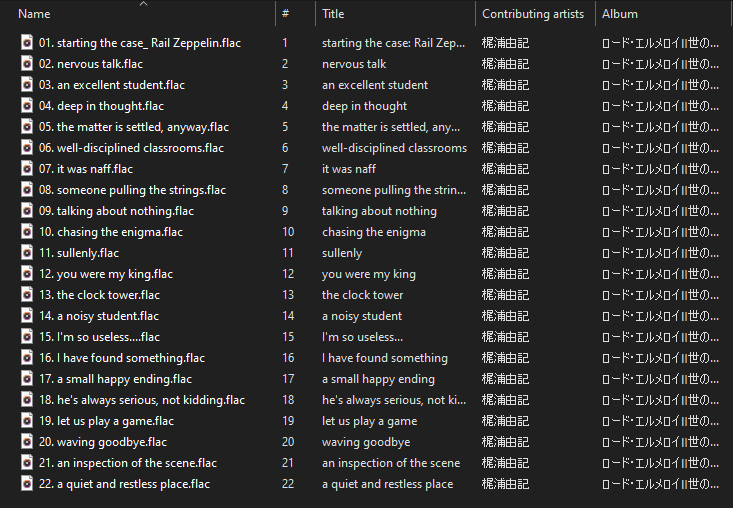The height and width of the screenshot is (508, 733).
Task: Click the title text waving goodbye
Action: point(366,442)
